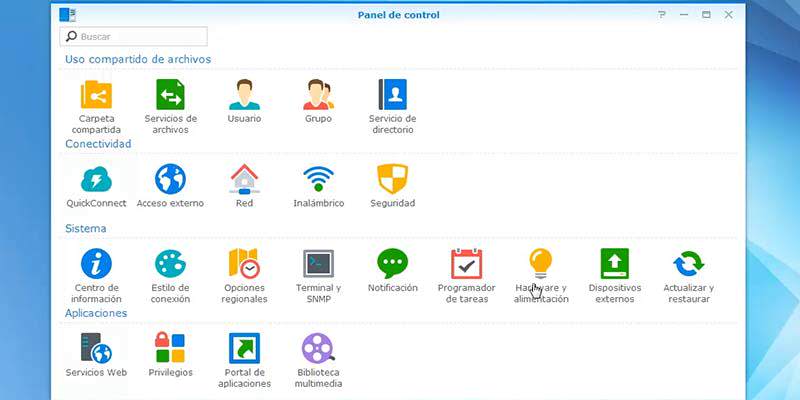
Task: Open the Servicios Web icon
Action: coord(96,348)
